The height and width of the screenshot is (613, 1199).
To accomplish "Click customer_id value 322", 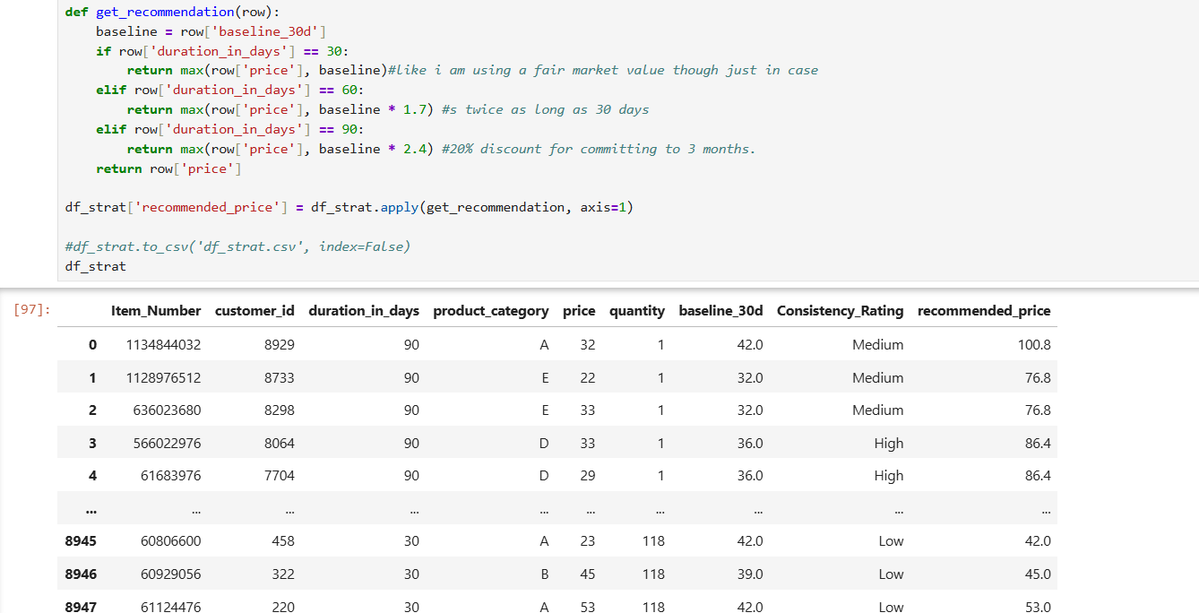I will pyautogui.click(x=284, y=574).
